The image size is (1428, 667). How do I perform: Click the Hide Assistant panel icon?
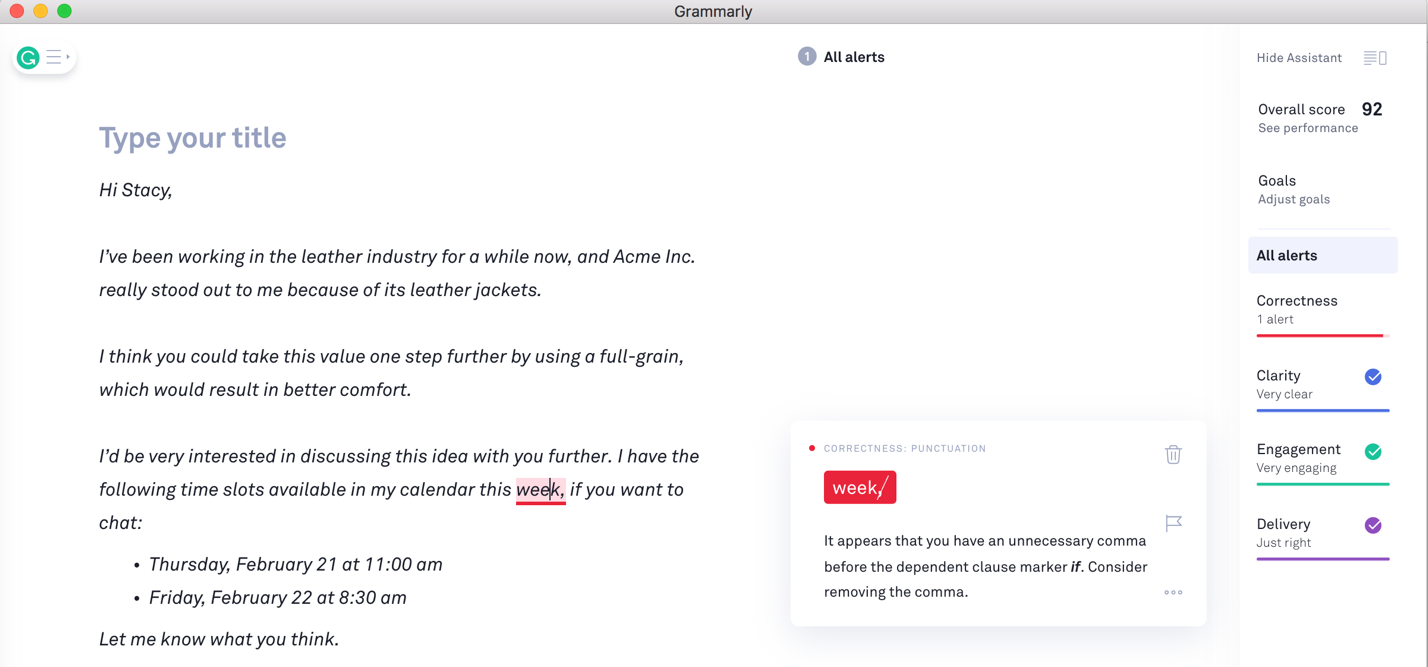pyautogui.click(x=1375, y=58)
